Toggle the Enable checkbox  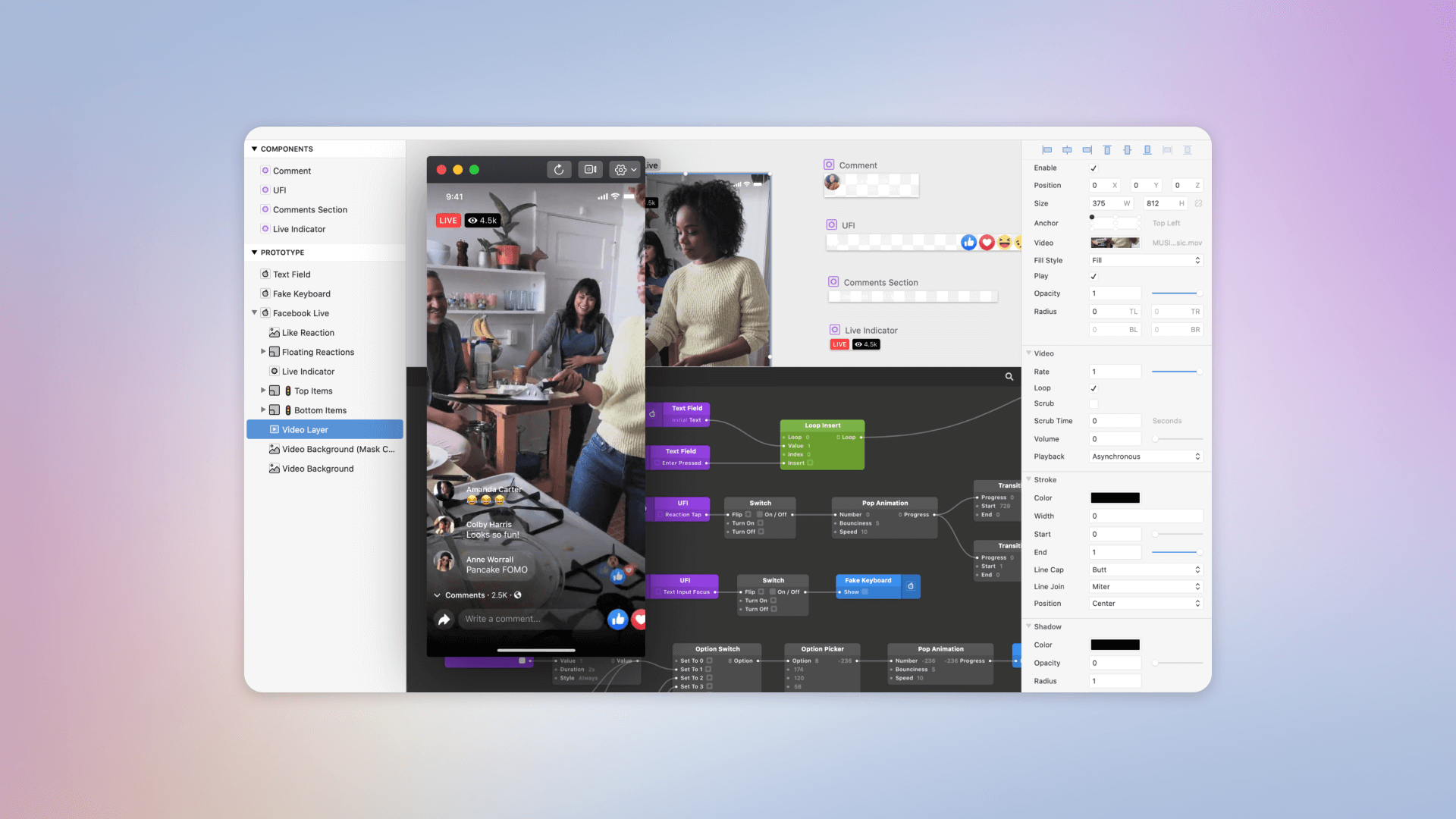tap(1094, 168)
